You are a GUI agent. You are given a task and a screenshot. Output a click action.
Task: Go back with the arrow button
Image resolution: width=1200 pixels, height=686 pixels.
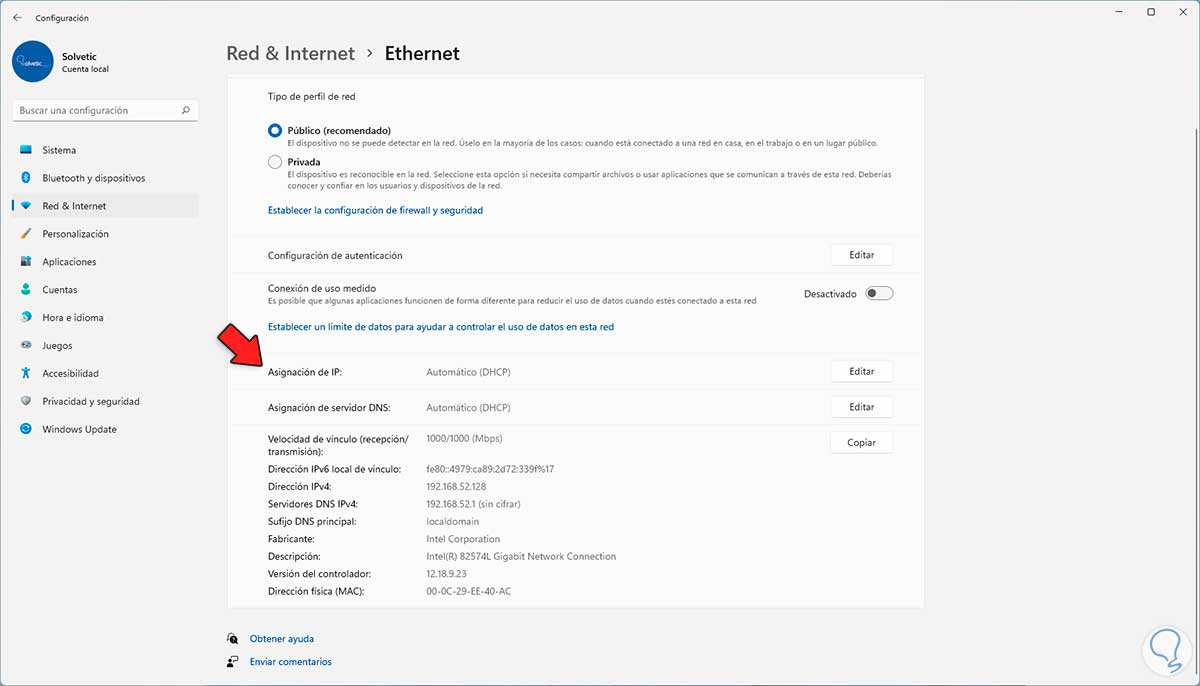[x=17, y=18]
